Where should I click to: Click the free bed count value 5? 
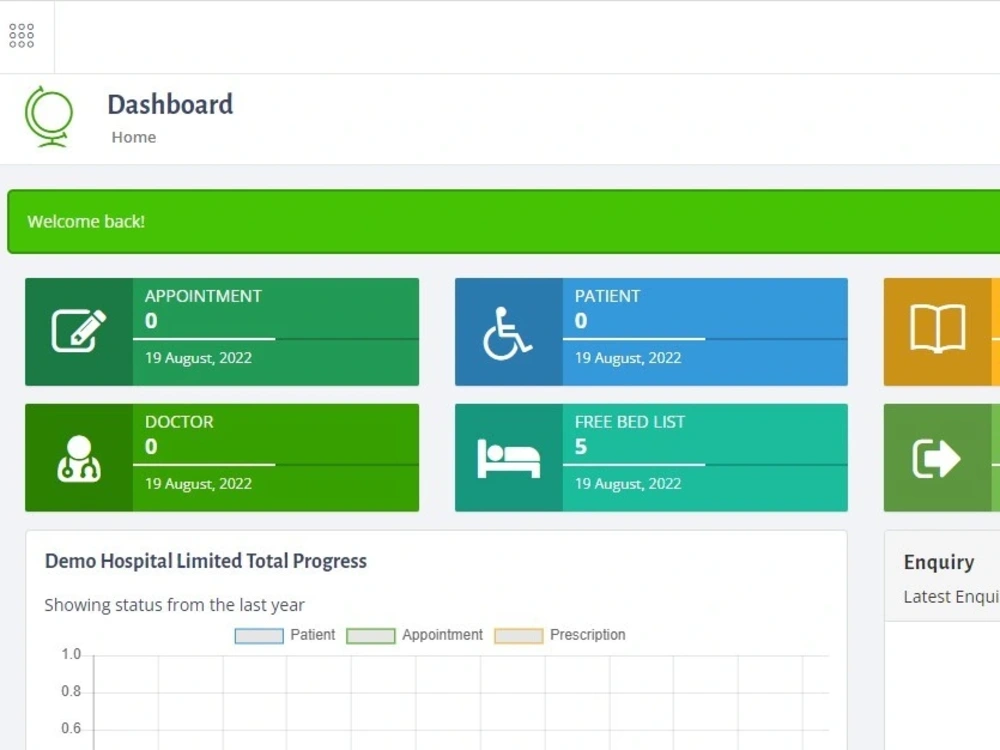click(580, 446)
